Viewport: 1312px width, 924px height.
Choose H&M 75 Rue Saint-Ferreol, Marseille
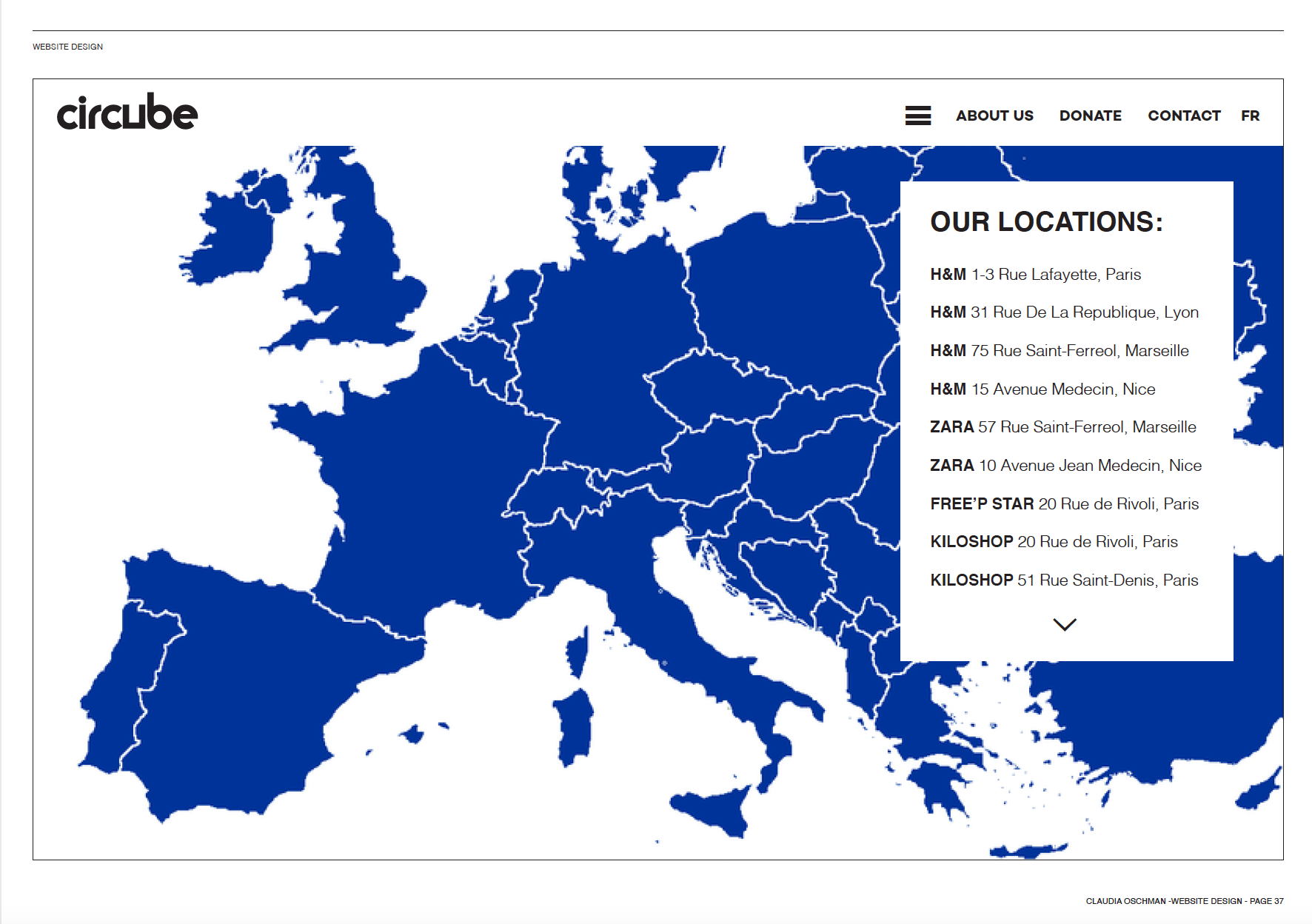coord(1060,351)
